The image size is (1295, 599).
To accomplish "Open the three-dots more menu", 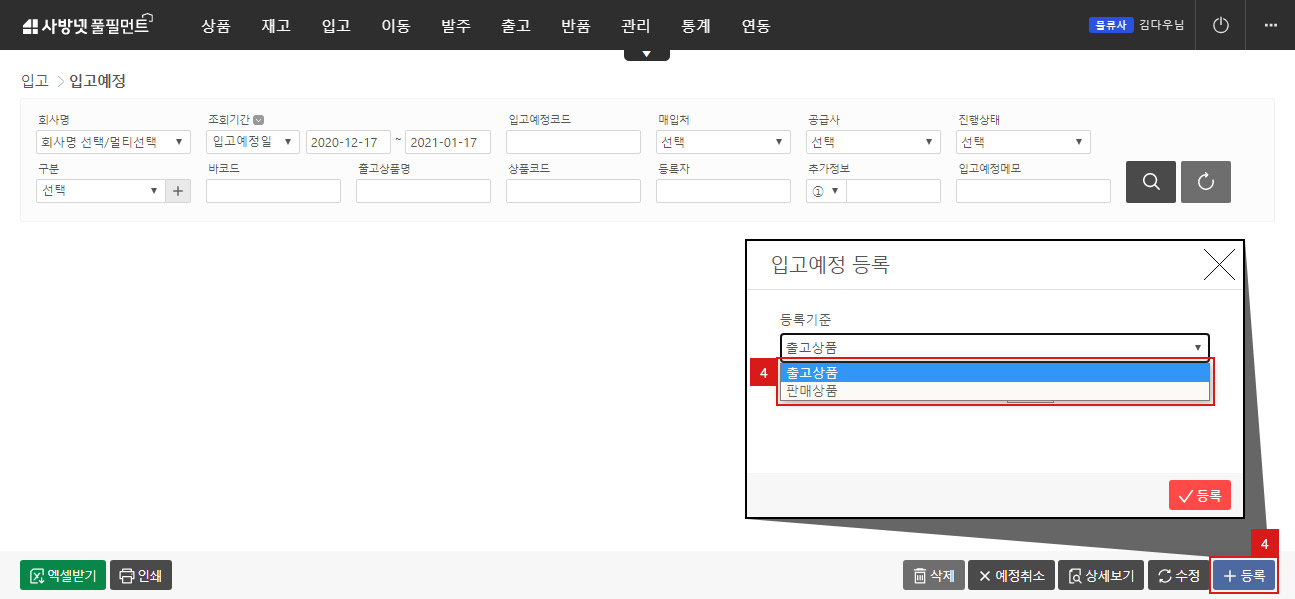I will point(1271,25).
